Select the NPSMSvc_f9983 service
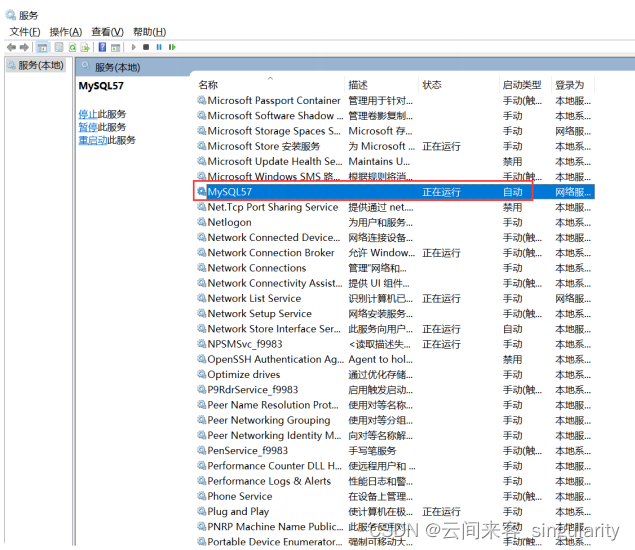This screenshot has height=550, width=635. [395, 344]
